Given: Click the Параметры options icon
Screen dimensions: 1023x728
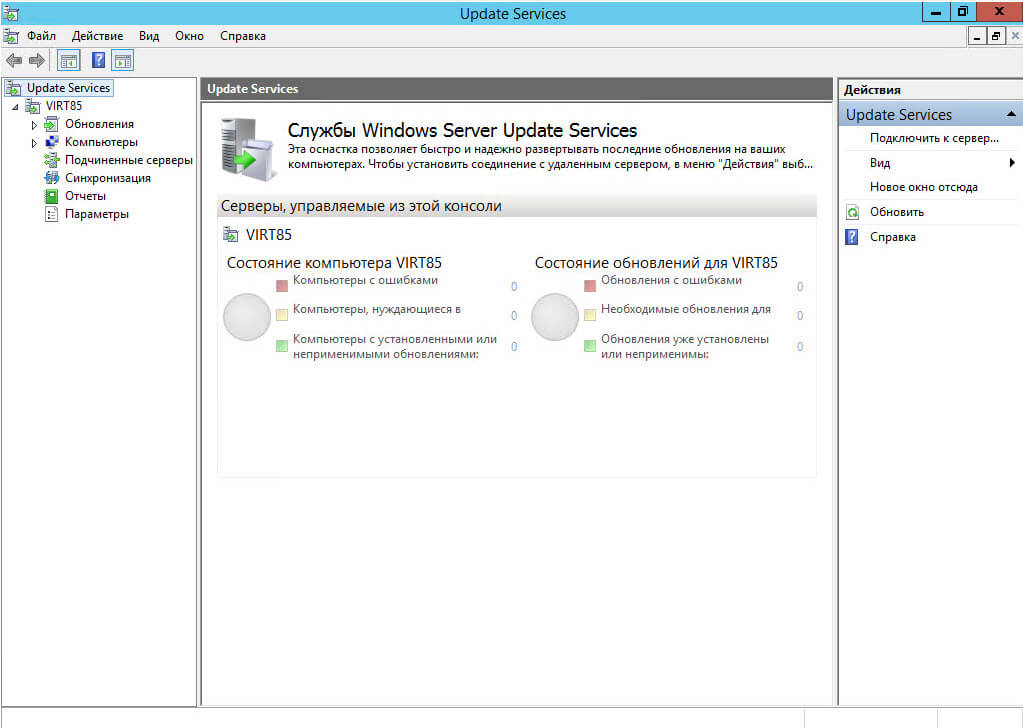Looking at the screenshot, I should click(x=52, y=214).
